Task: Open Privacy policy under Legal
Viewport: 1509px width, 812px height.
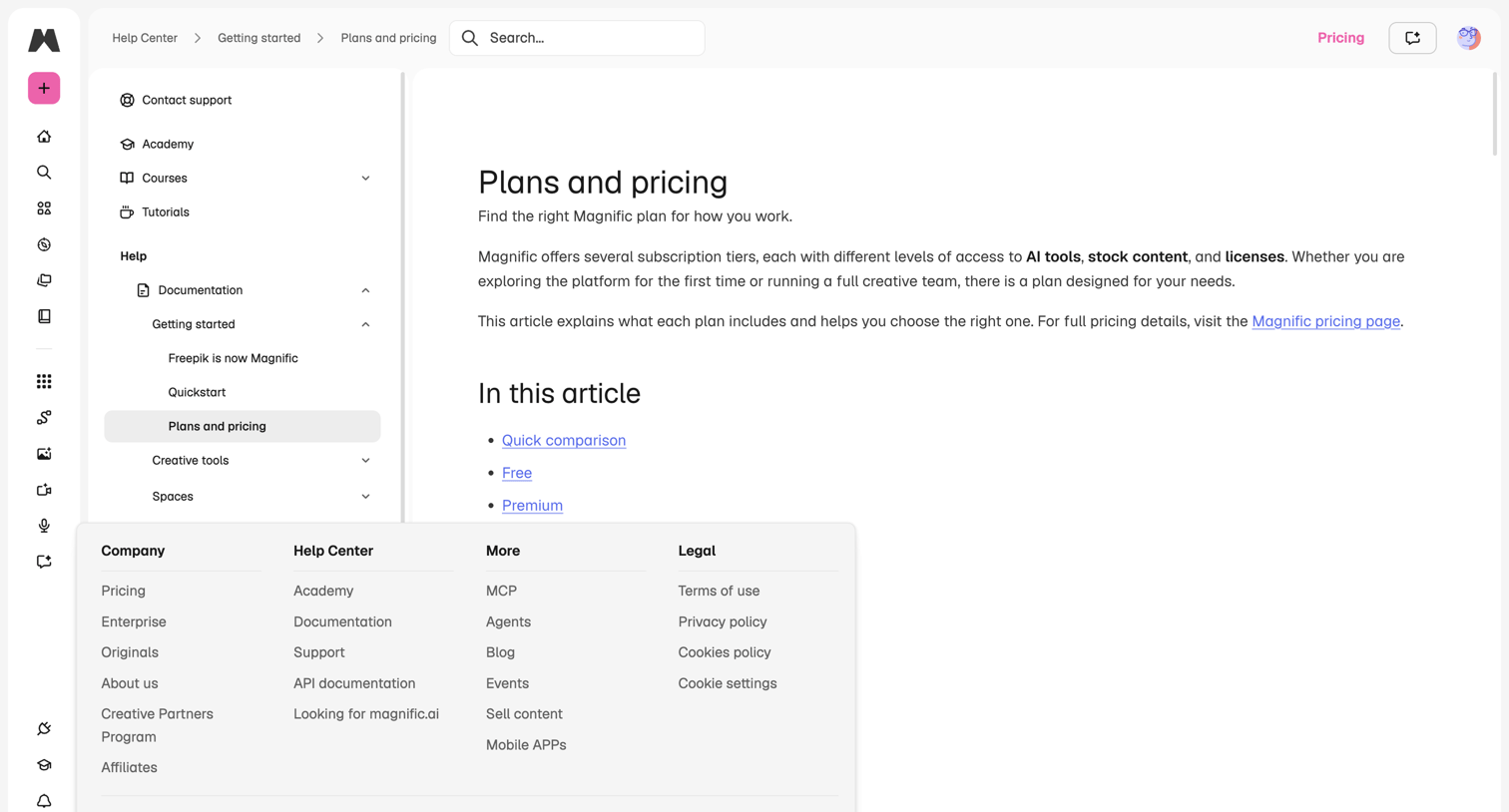Action: pyautogui.click(x=723, y=621)
